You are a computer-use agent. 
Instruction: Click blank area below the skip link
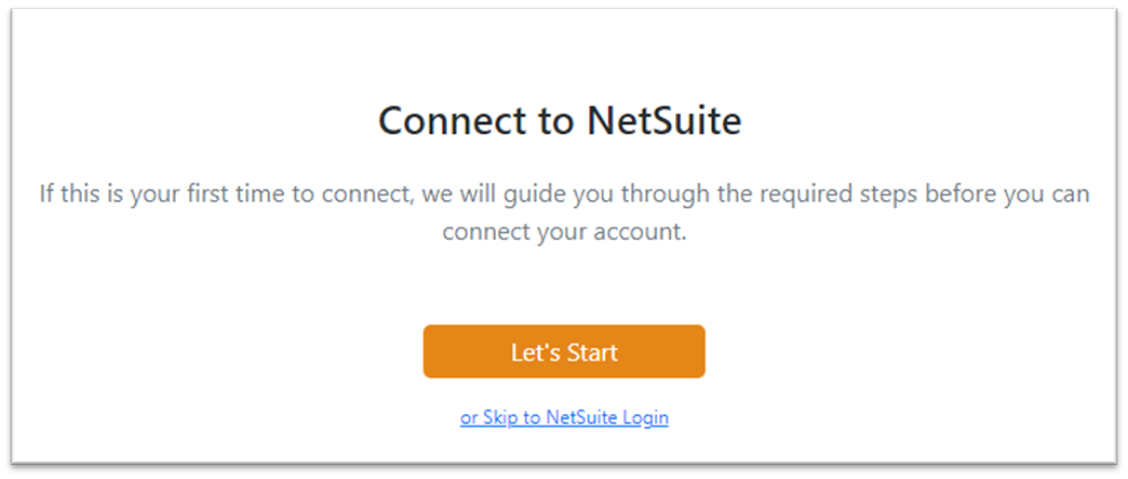[564, 446]
